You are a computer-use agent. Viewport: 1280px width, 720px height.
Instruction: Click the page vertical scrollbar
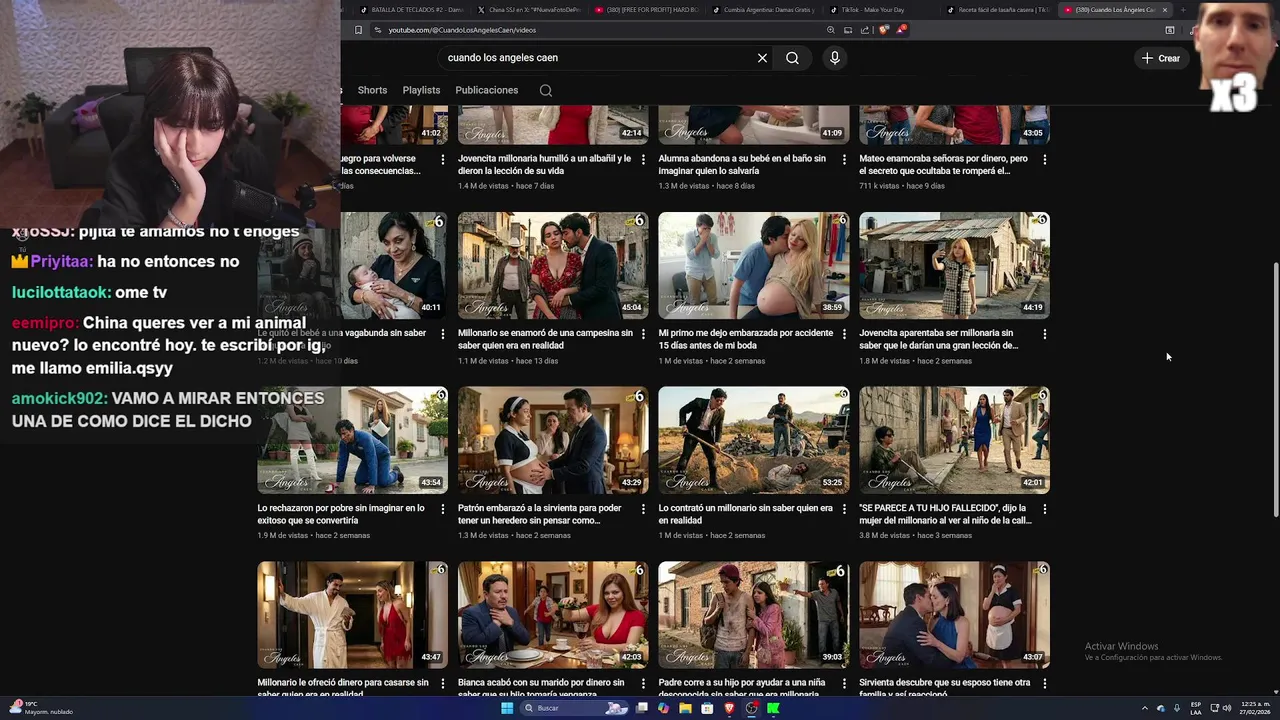(x=1276, y=390)
